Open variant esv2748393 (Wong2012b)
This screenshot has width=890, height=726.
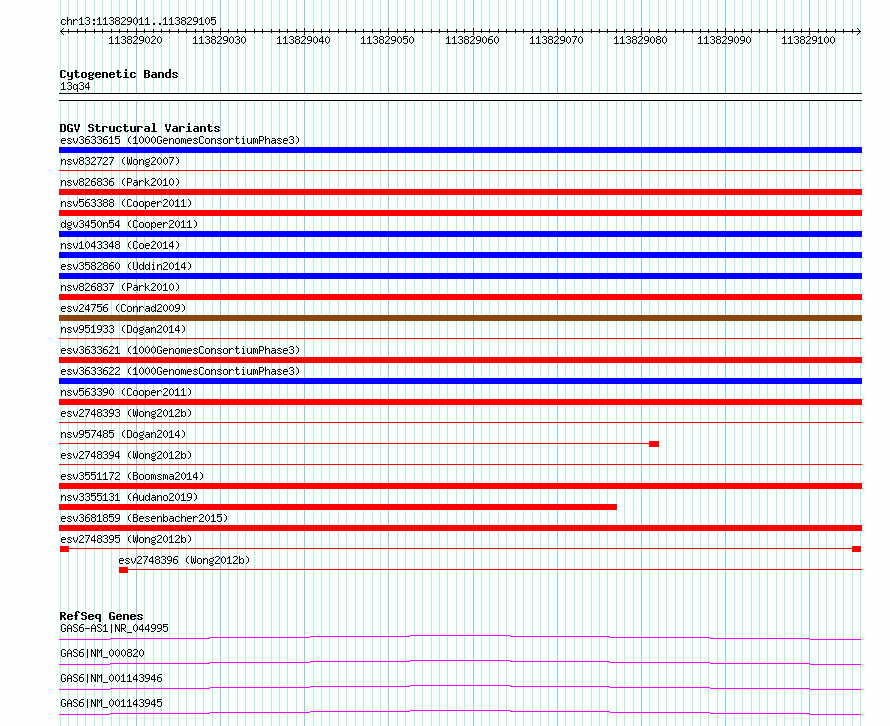coord(126,413)
